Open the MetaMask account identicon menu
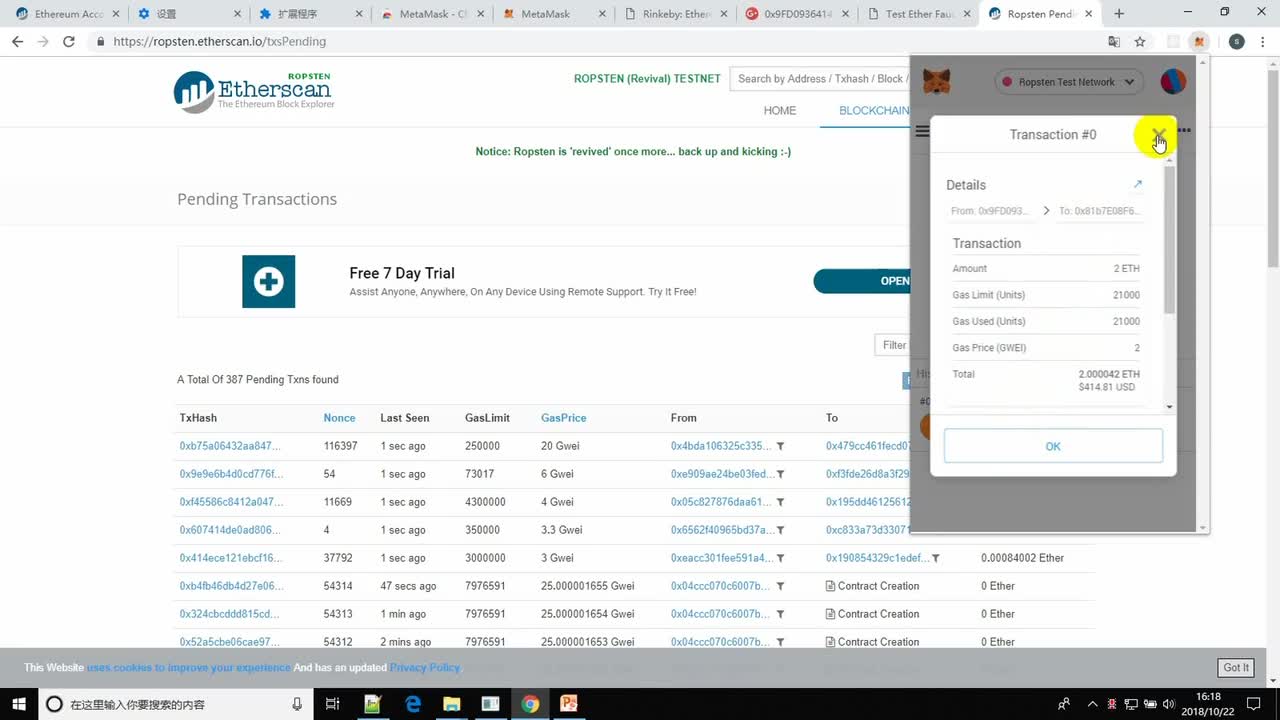The image size is (1280, 720). click(1173, 82)
